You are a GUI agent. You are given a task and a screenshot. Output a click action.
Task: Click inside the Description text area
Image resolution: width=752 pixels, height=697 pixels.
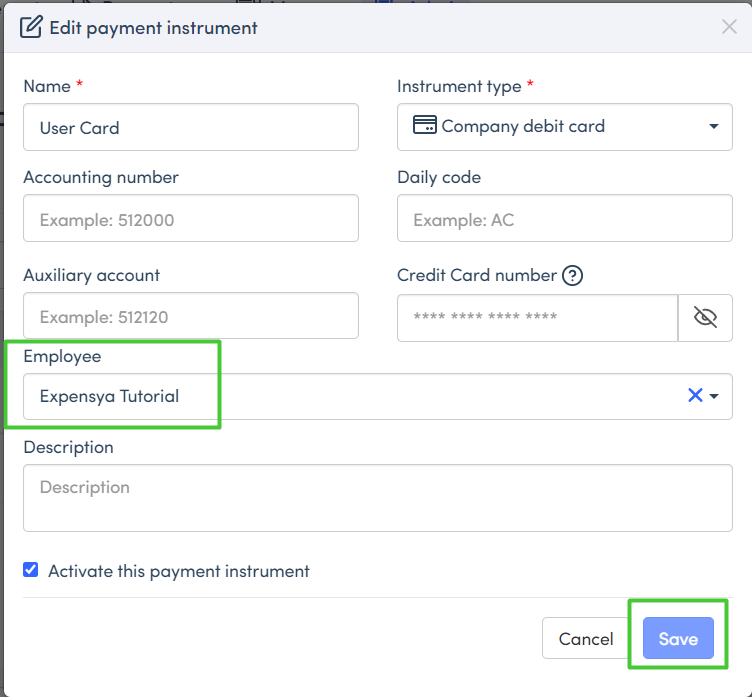(377, 497)
